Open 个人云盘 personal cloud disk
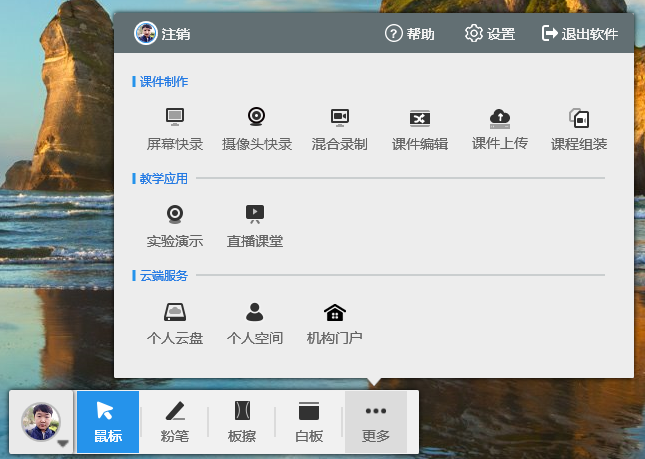This screenshot has width=645, height=459. (x=174, y=322)
